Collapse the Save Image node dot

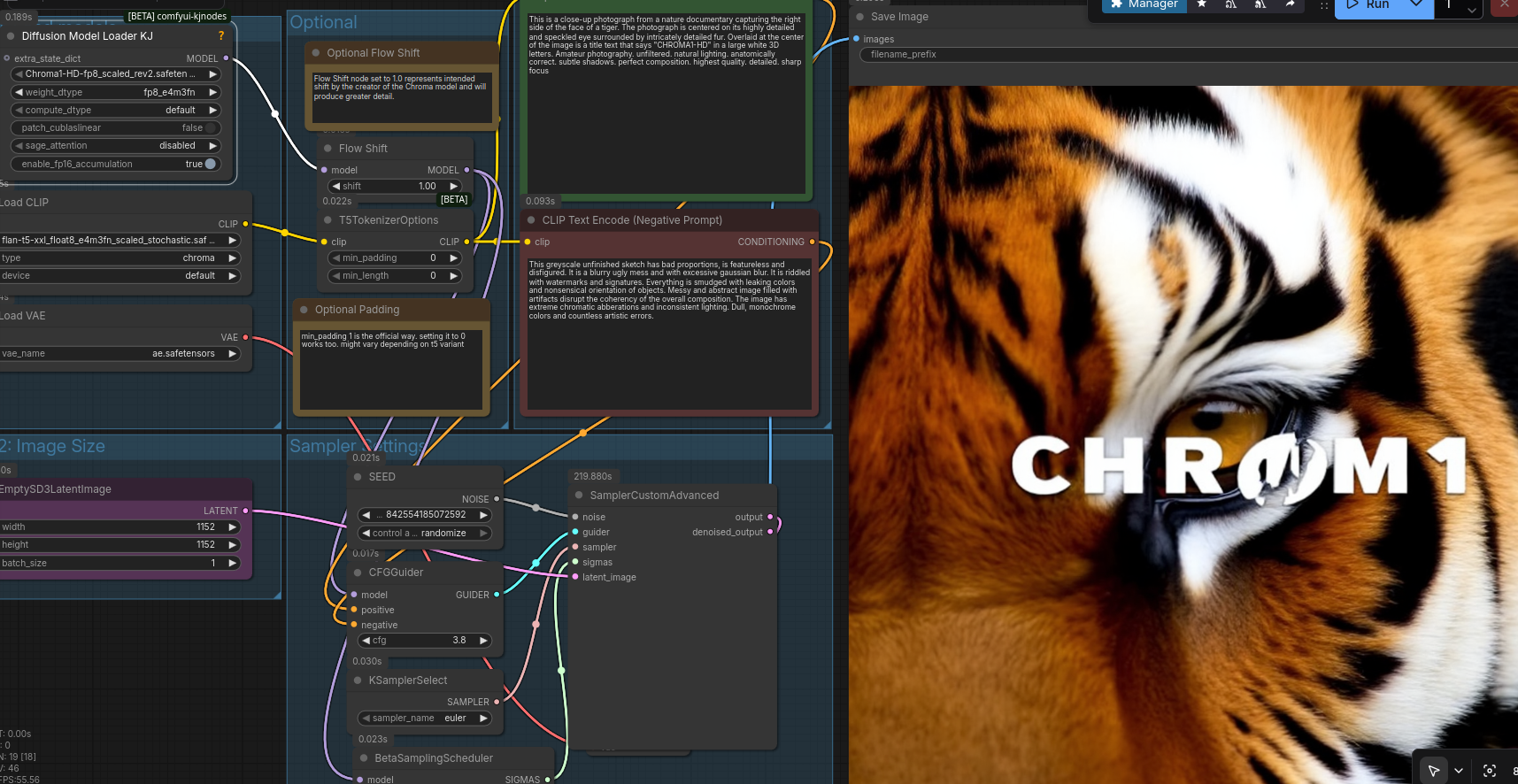[x=859, y=17]
